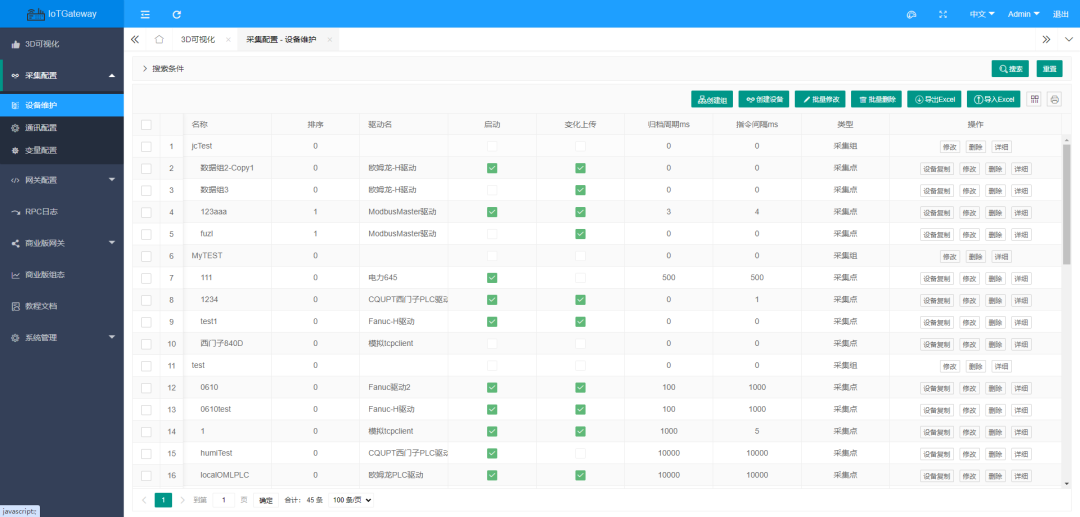
Task: Click 删除 for row 1234
Action: point(995,300)
